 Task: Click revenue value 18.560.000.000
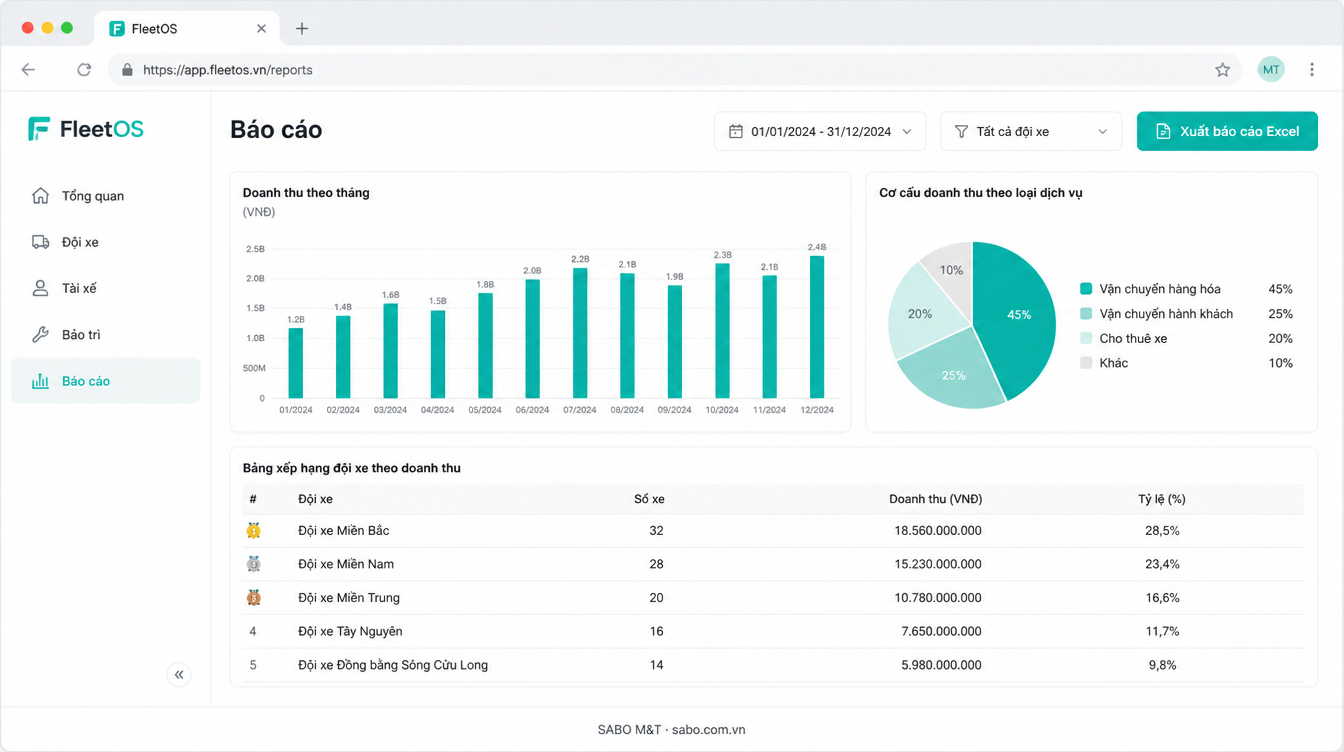click(x=938, y=530)
